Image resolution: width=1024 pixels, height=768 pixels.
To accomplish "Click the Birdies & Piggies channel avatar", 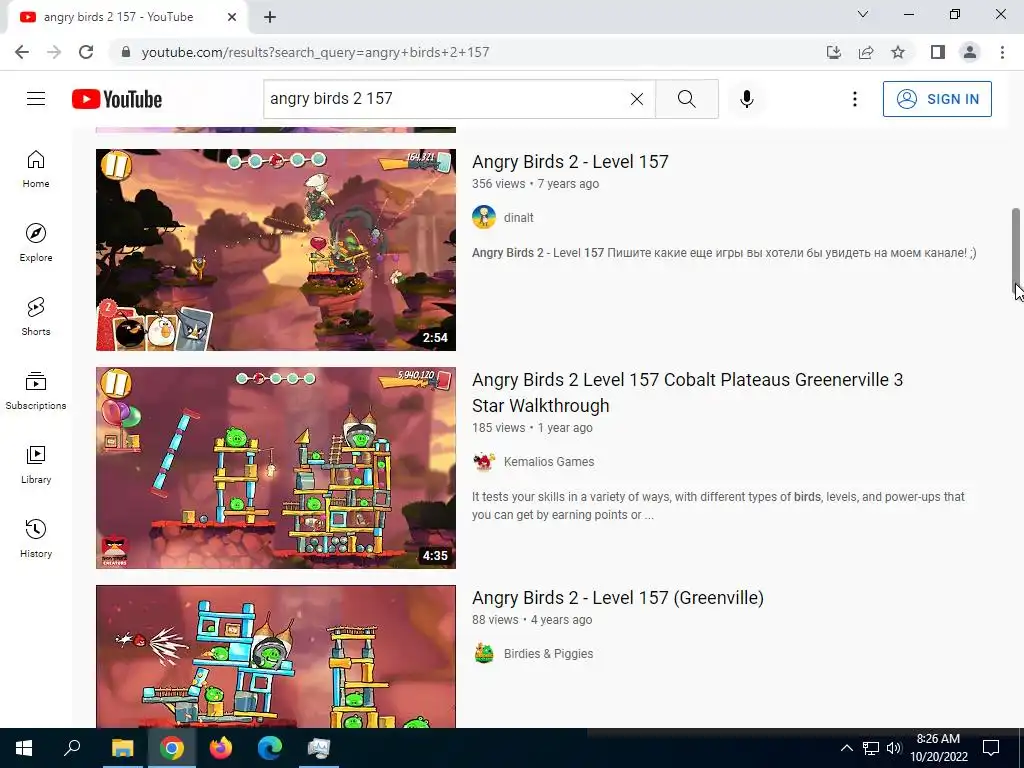I will [484, 653].
